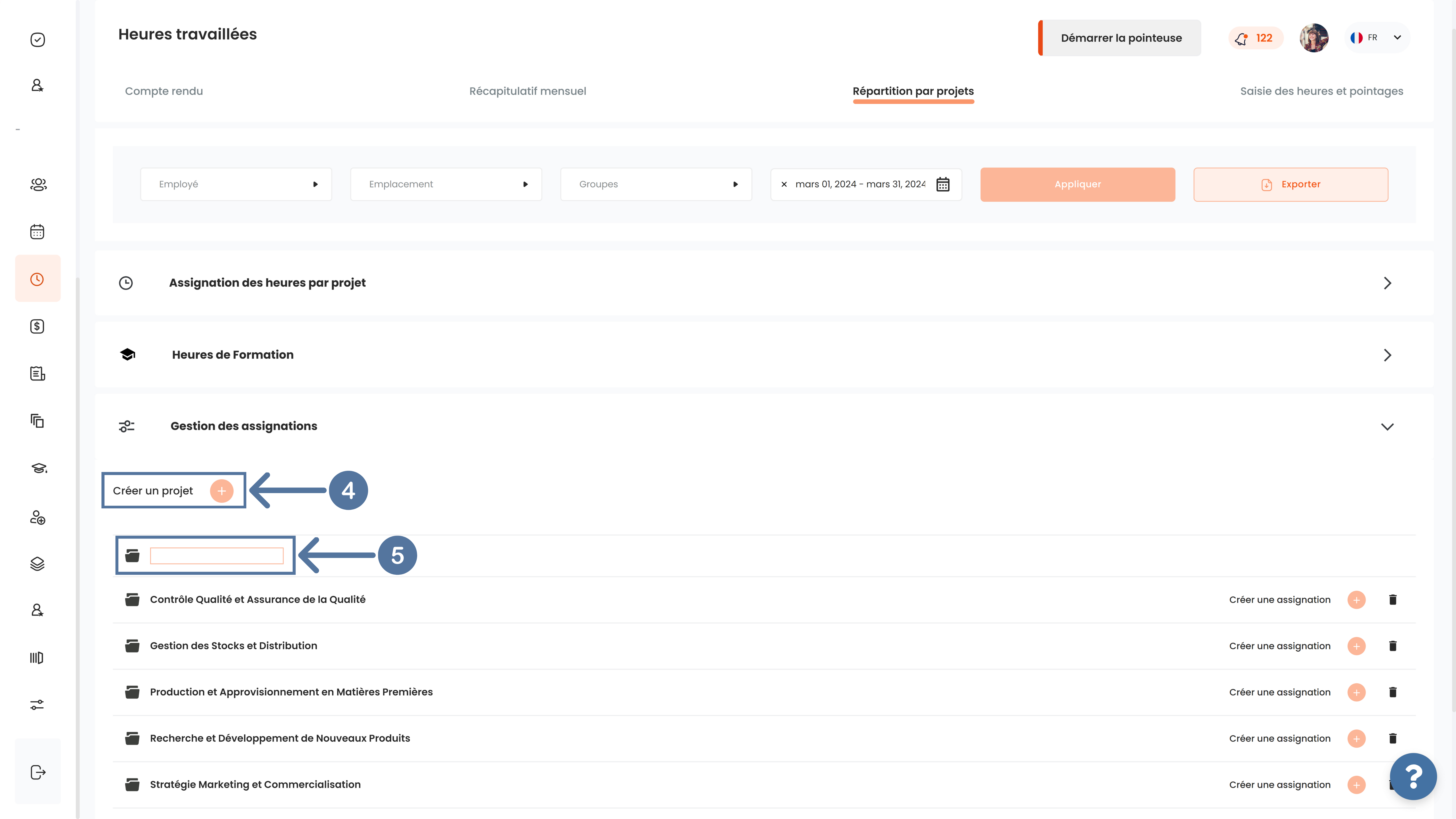Click the Exporter button
Viewport: 1456px width, 819px height.
(1291, 184)
